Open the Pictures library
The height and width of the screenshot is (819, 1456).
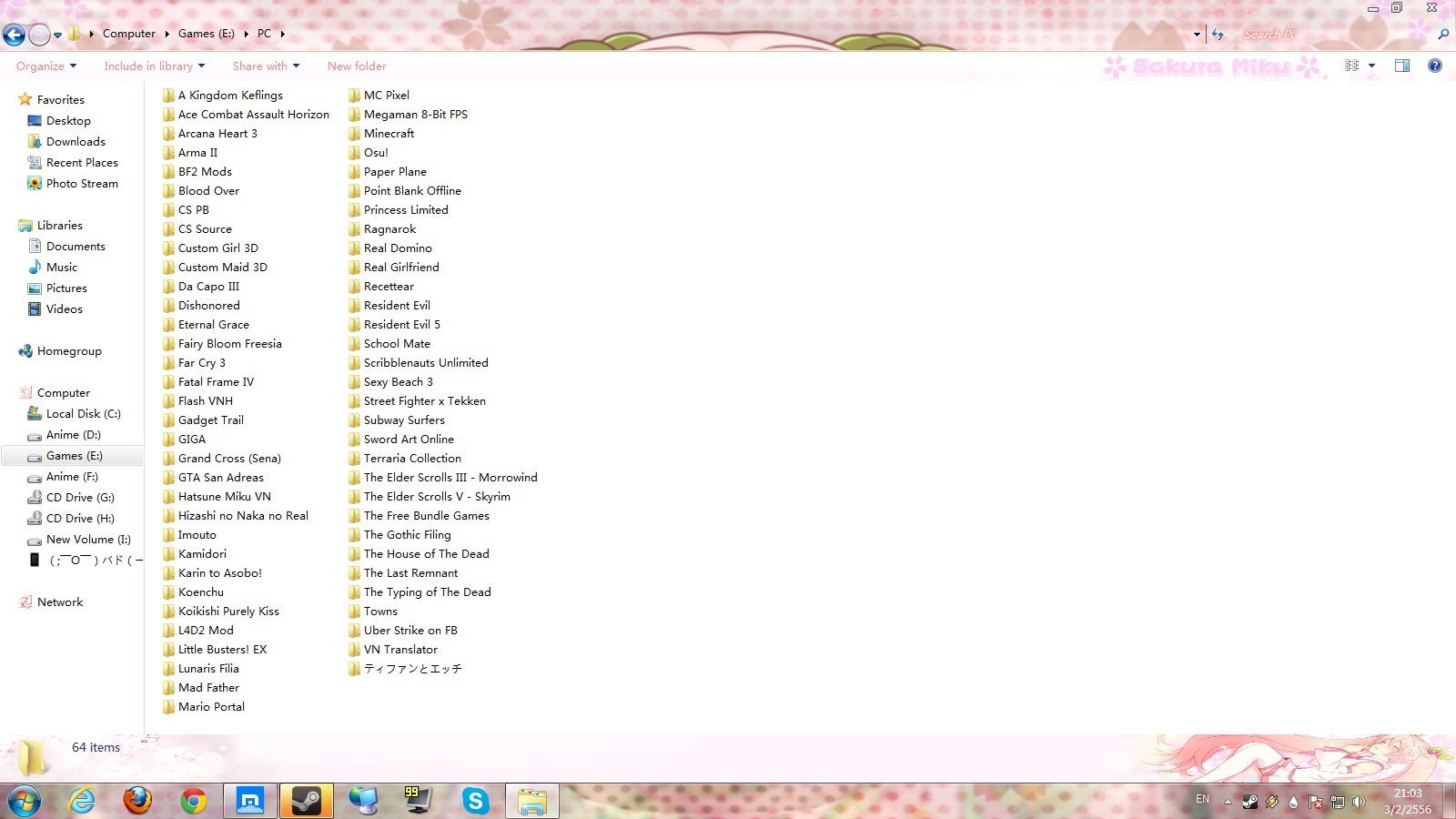(x=66, y=288)
